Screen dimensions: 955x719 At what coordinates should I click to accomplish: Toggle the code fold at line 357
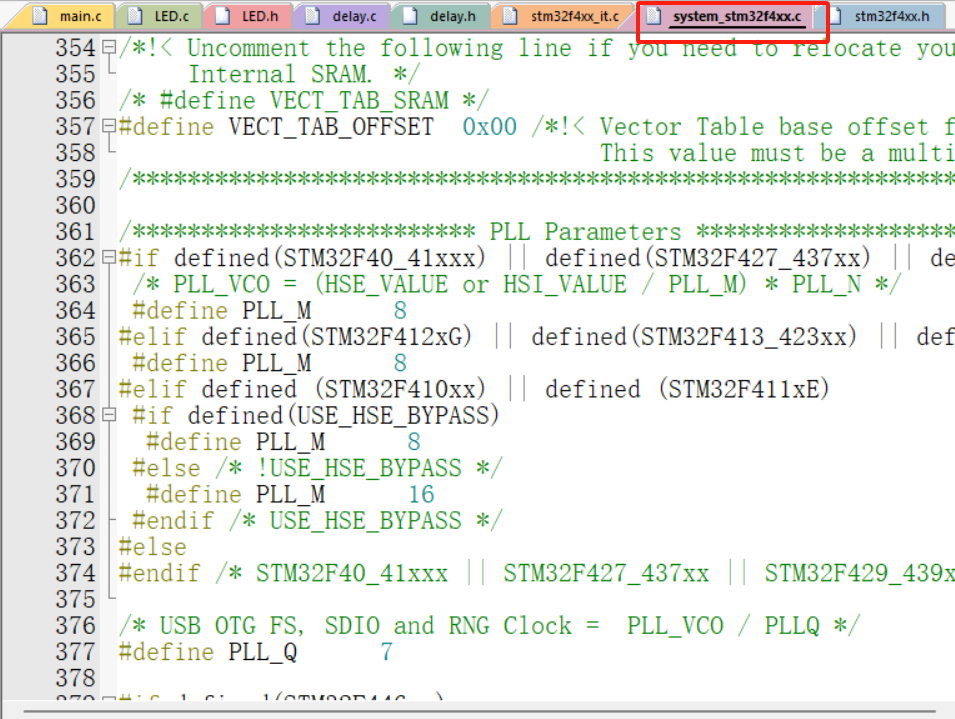point(110,126)
